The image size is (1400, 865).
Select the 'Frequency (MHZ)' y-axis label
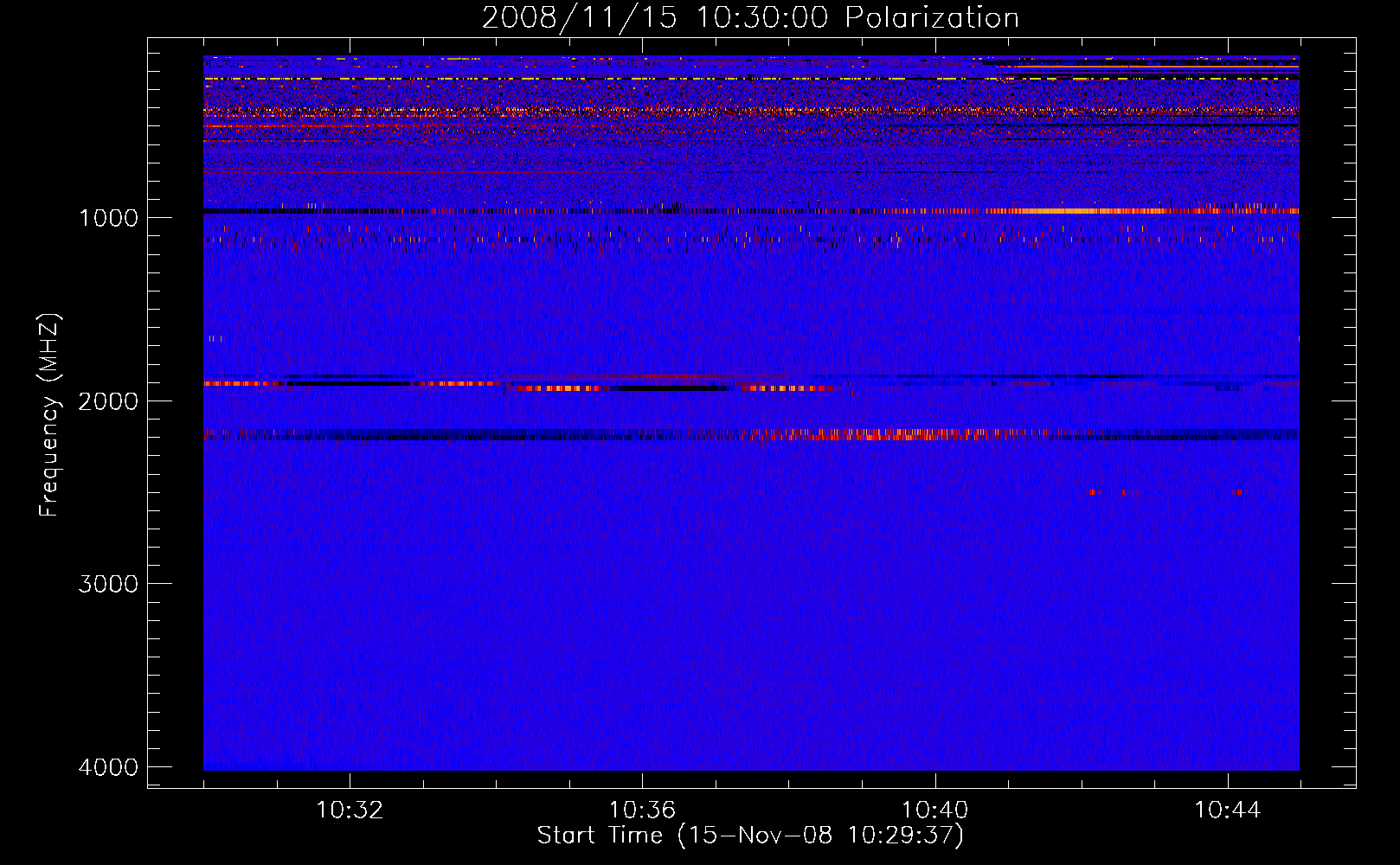tap(50, 415)
